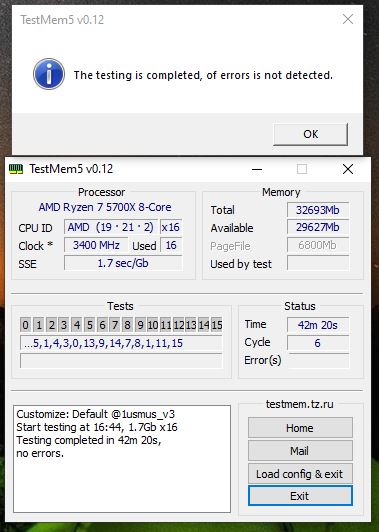Viewport: 379px width, 532px height.
Task: Minimize the TestMem5 main window
Action: (x=257, y=169)
